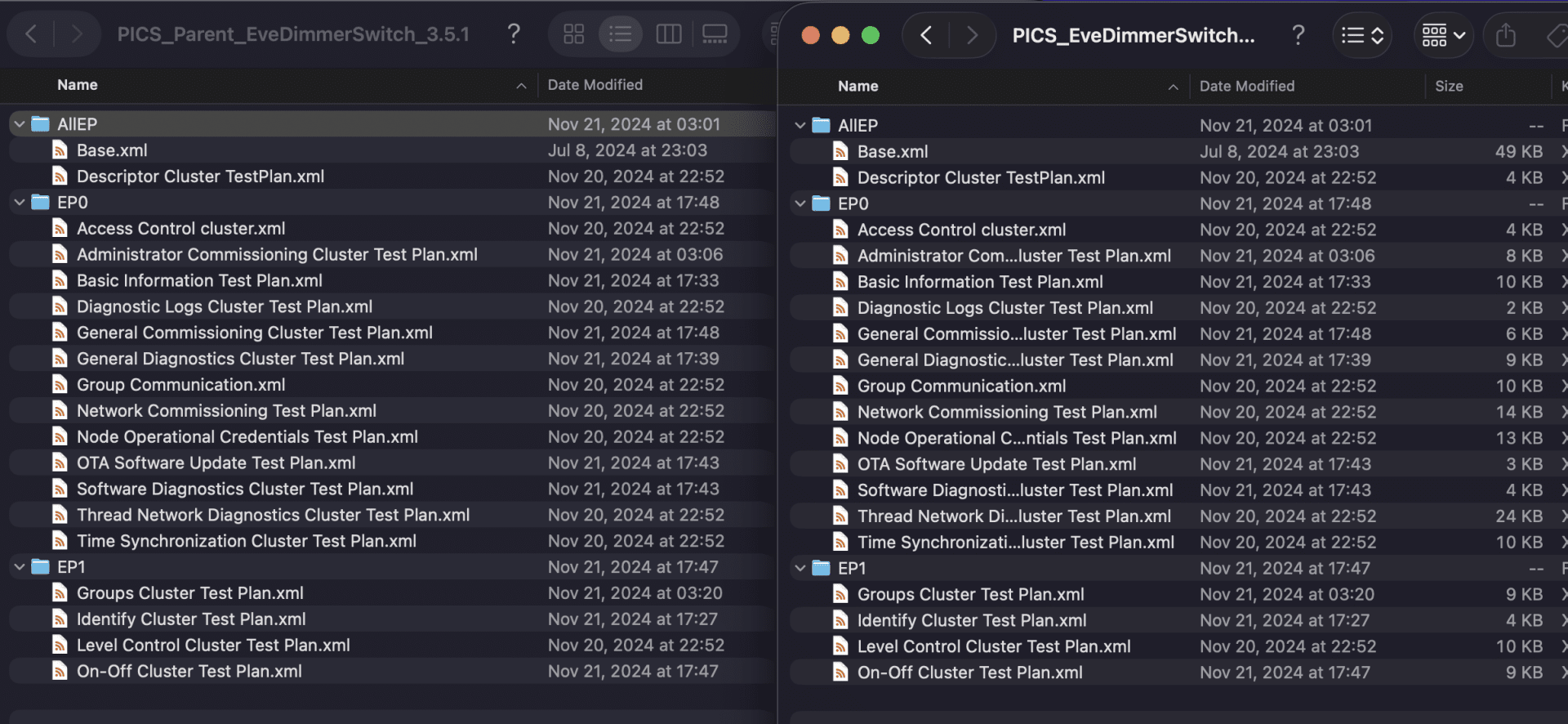Switch left window to column view

669,34
